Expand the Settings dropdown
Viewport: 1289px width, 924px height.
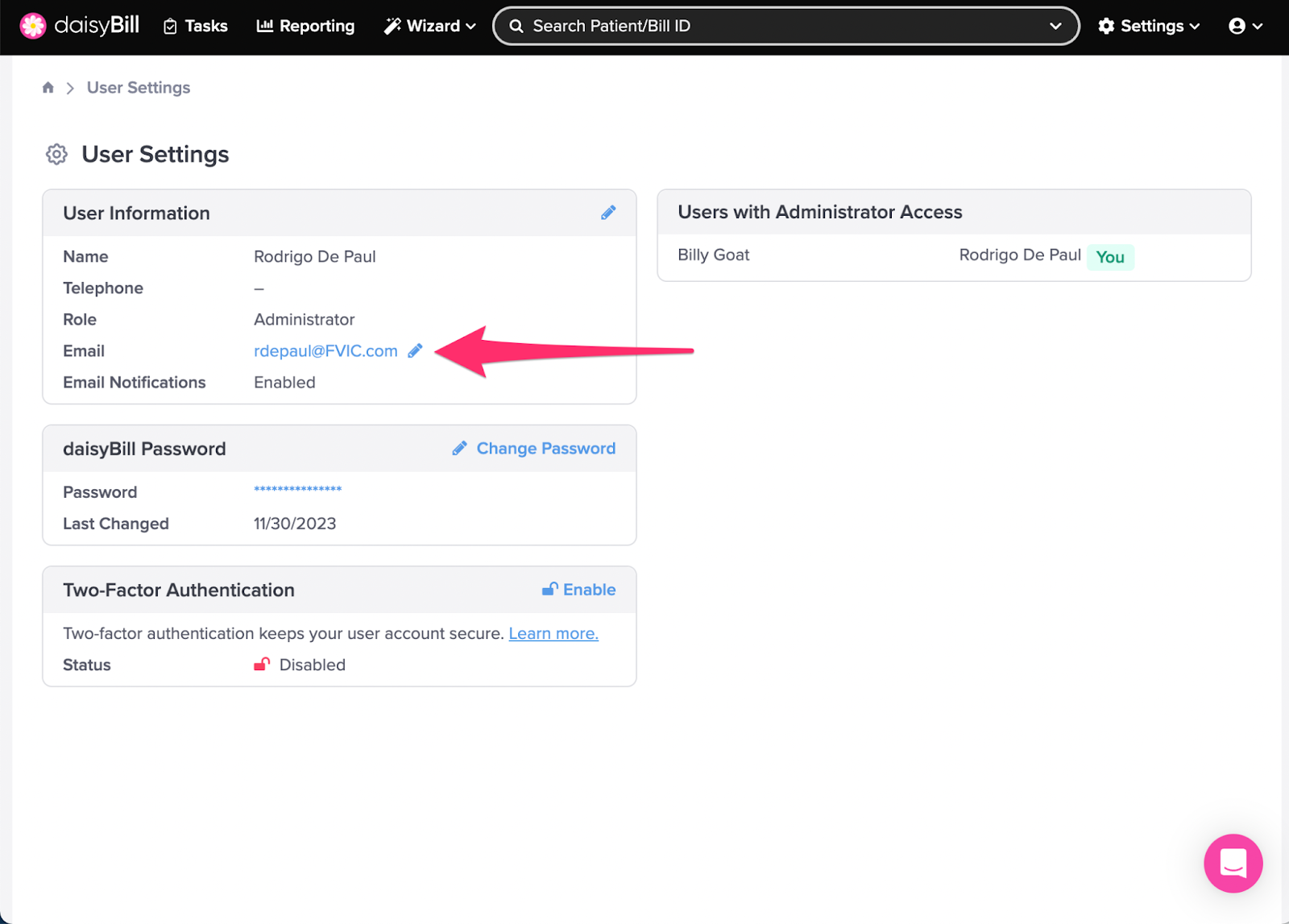(x=1148, y=25)
